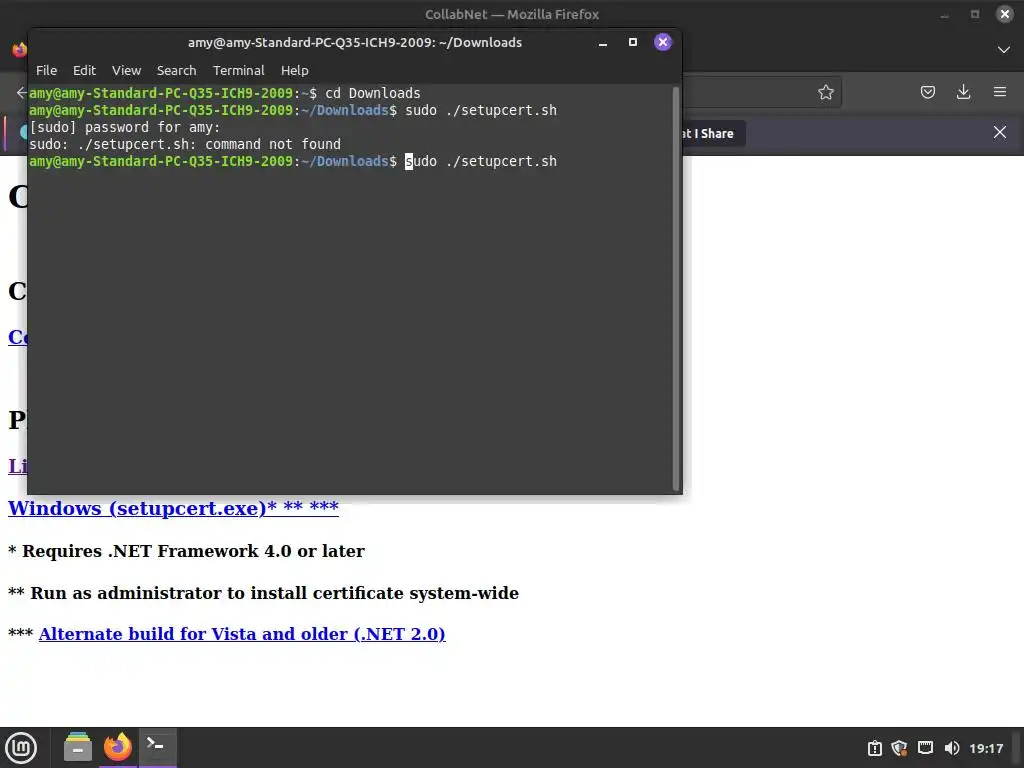Click 'command not found' error line
Viewport: 1024px width, 768px height.
tap(185, 144)
